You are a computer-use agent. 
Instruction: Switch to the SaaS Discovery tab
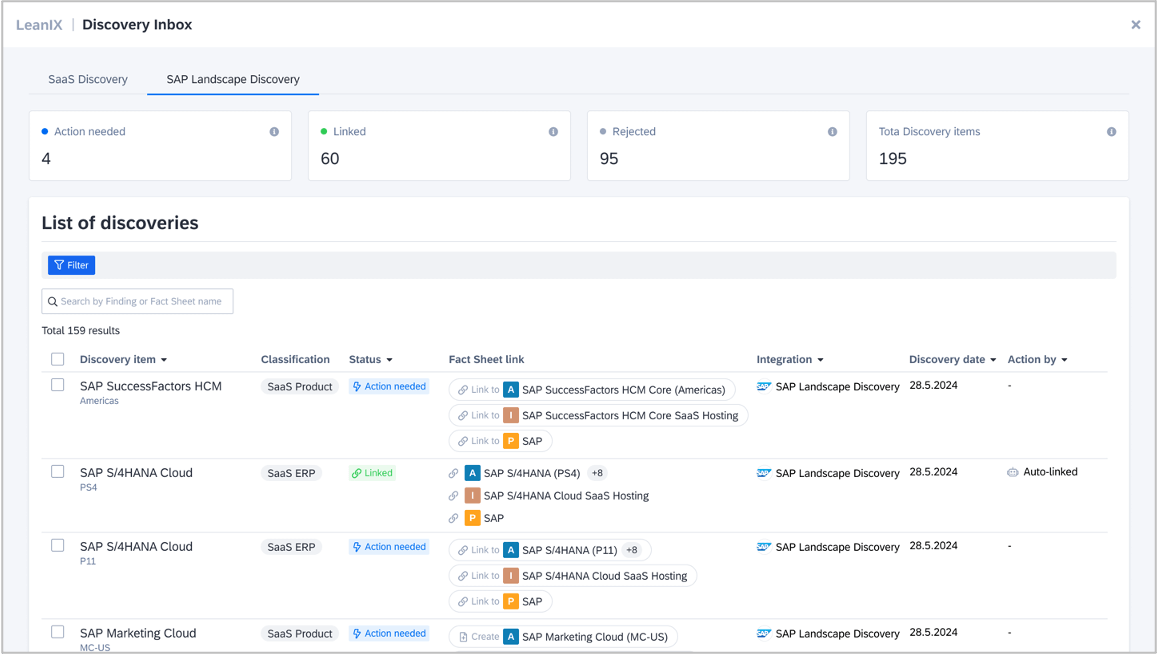point(87,79)
